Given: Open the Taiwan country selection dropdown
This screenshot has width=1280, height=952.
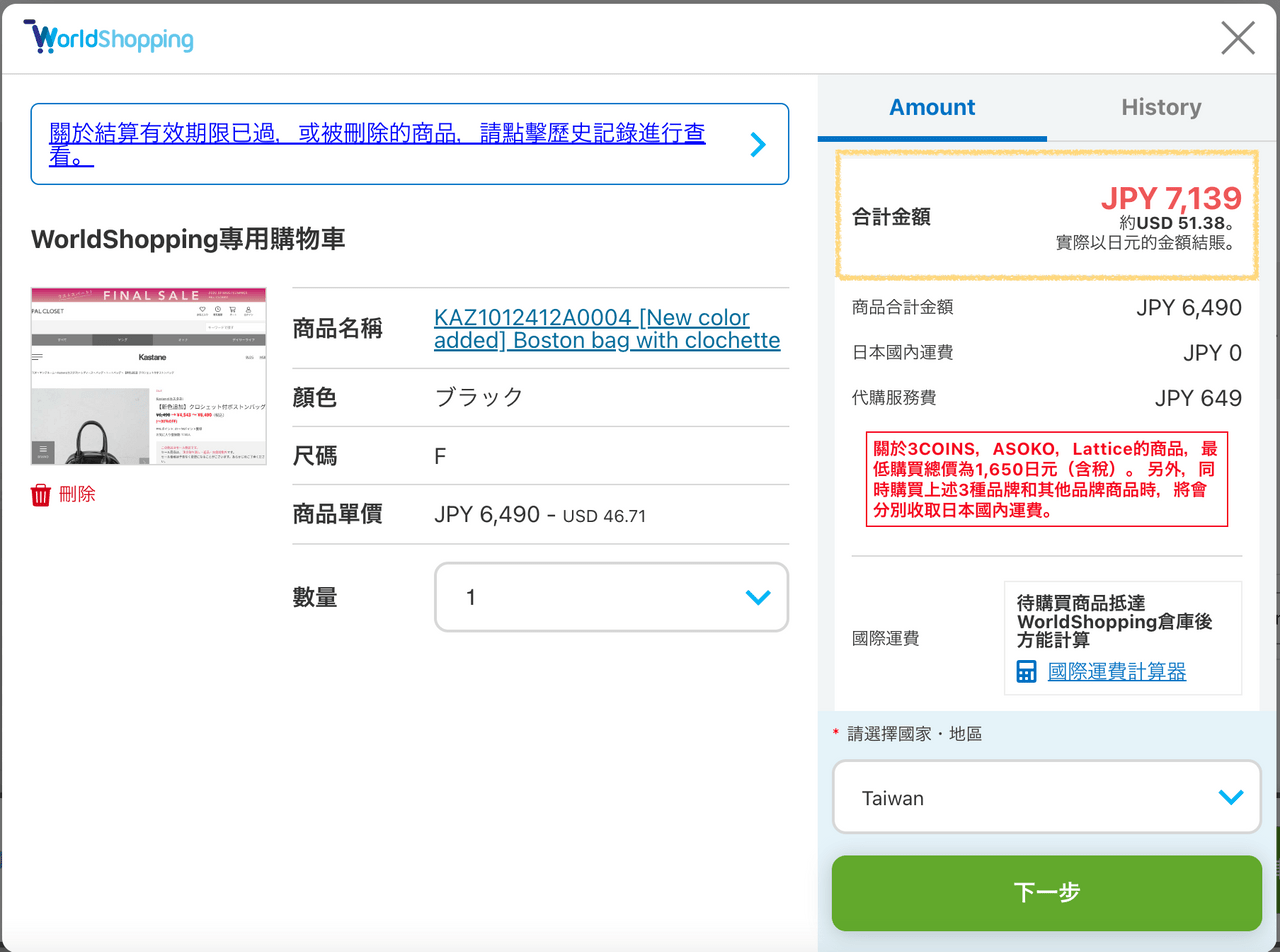Looking at the screenshot, I should coord(1047,797).
